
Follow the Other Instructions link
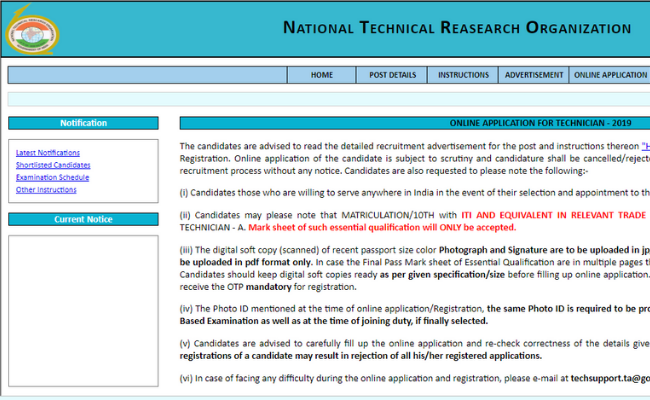46,189
